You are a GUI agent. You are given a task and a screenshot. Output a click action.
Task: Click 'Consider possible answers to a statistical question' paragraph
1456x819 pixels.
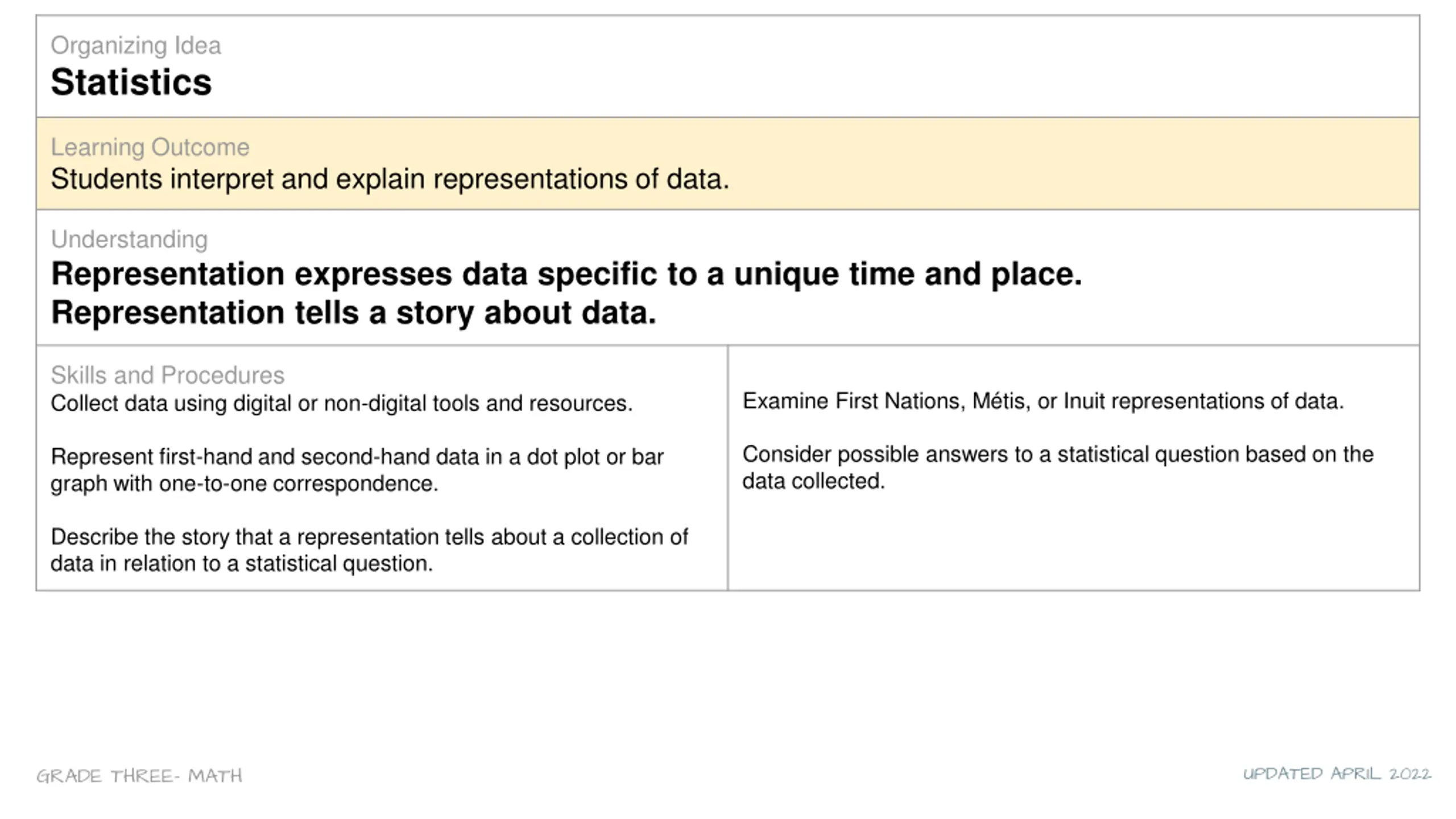tap(1058, 468)
